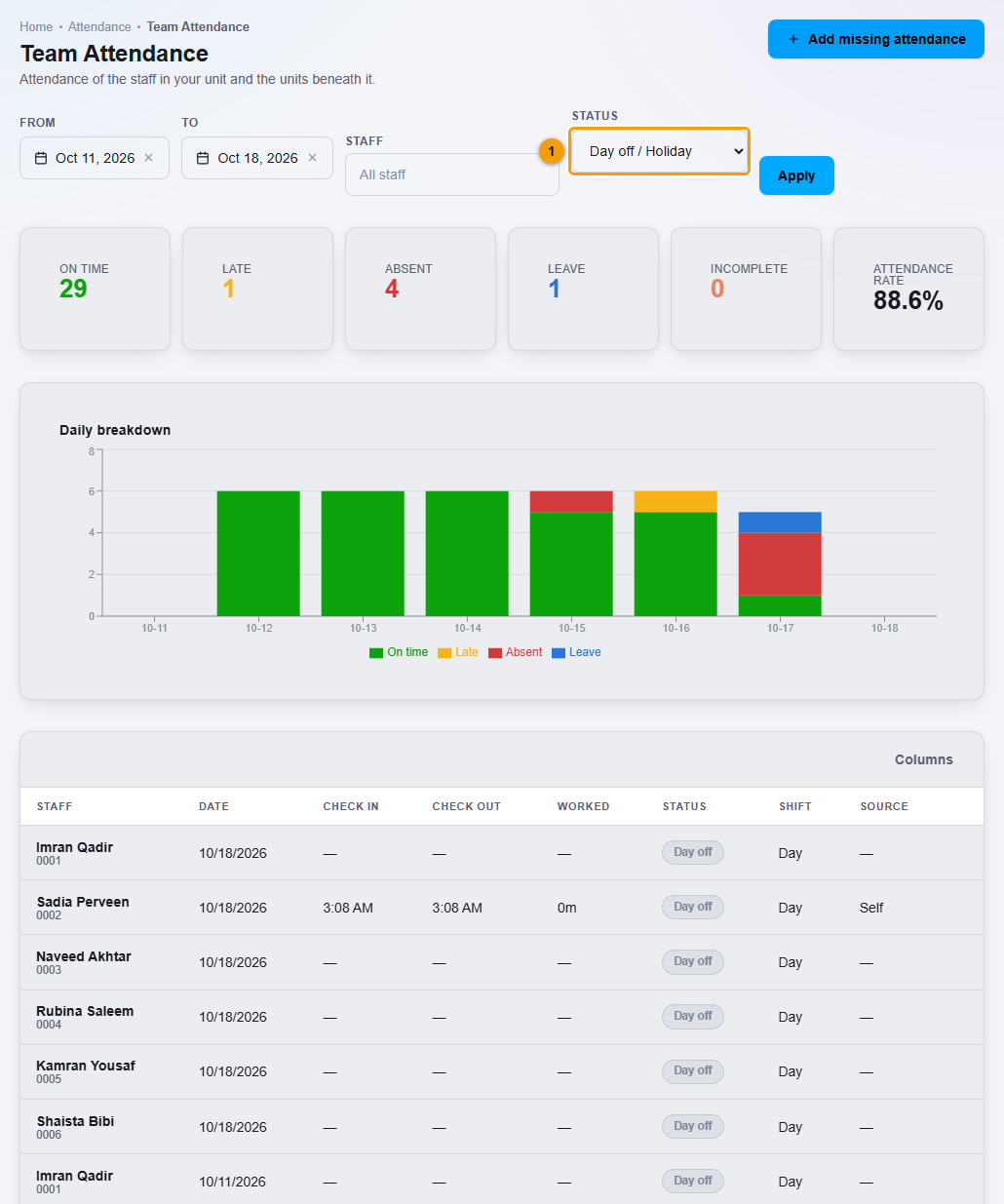1004x1204 pixels.
Task: Click the Source column header
Action: tap(884, 806)
